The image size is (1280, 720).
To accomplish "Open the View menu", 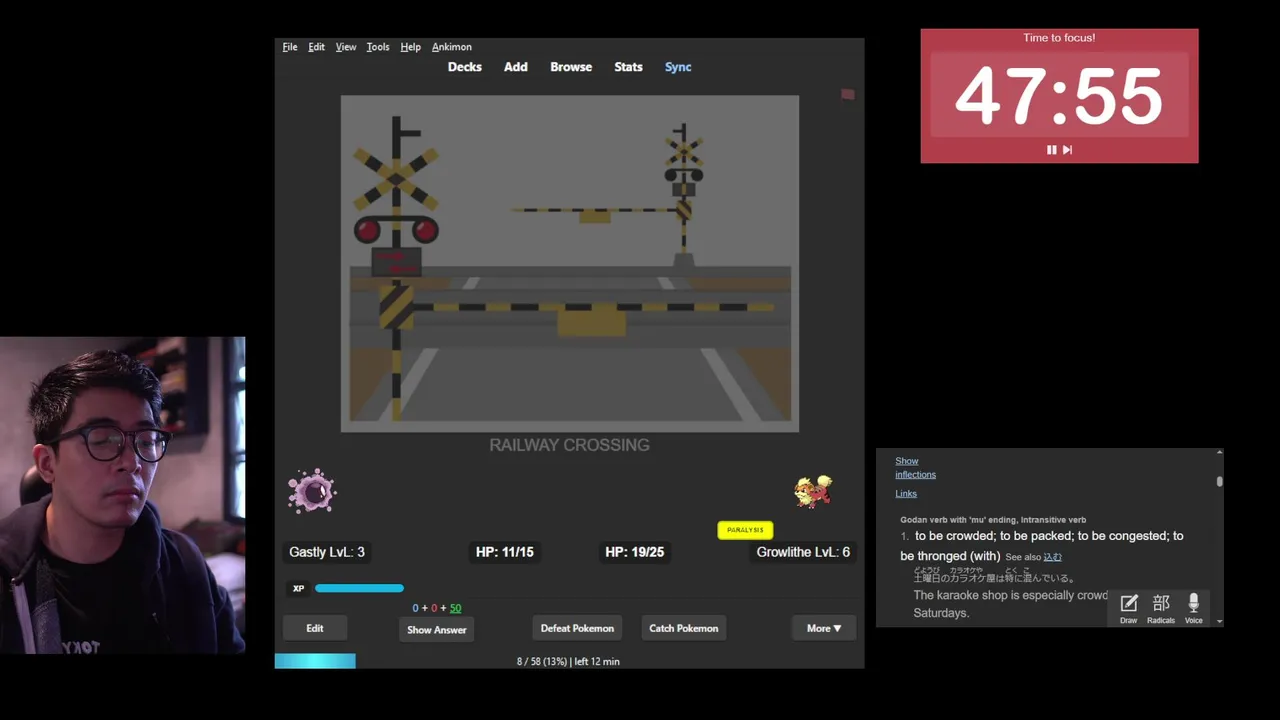I will (x=346, y=47).
